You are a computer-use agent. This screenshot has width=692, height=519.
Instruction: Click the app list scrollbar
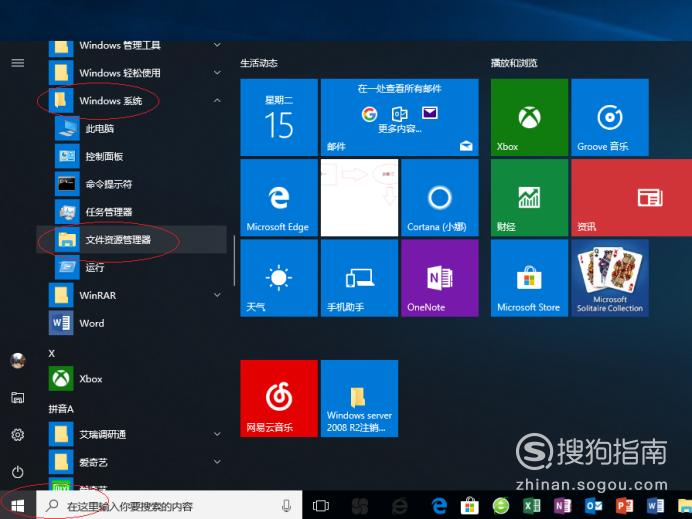click(x=234, y=260)
